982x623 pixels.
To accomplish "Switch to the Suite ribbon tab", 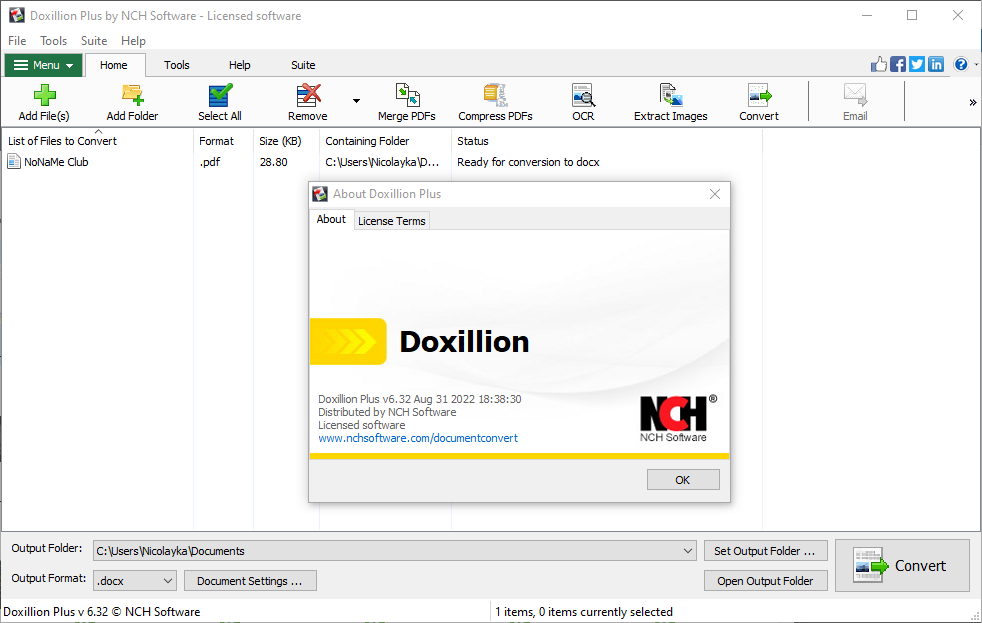I will tap(303, 65).
